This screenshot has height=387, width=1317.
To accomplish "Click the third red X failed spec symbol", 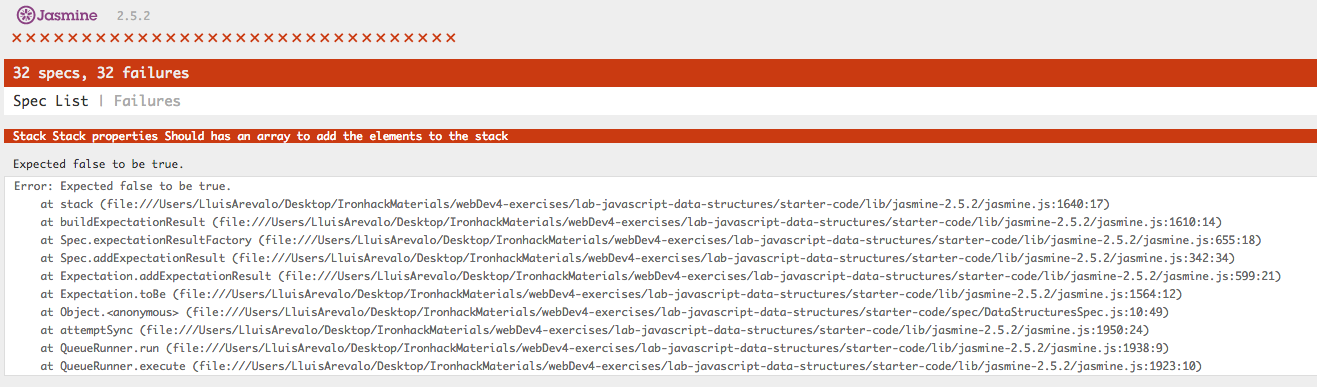I will pyautogui.click(x=44, y=39).
